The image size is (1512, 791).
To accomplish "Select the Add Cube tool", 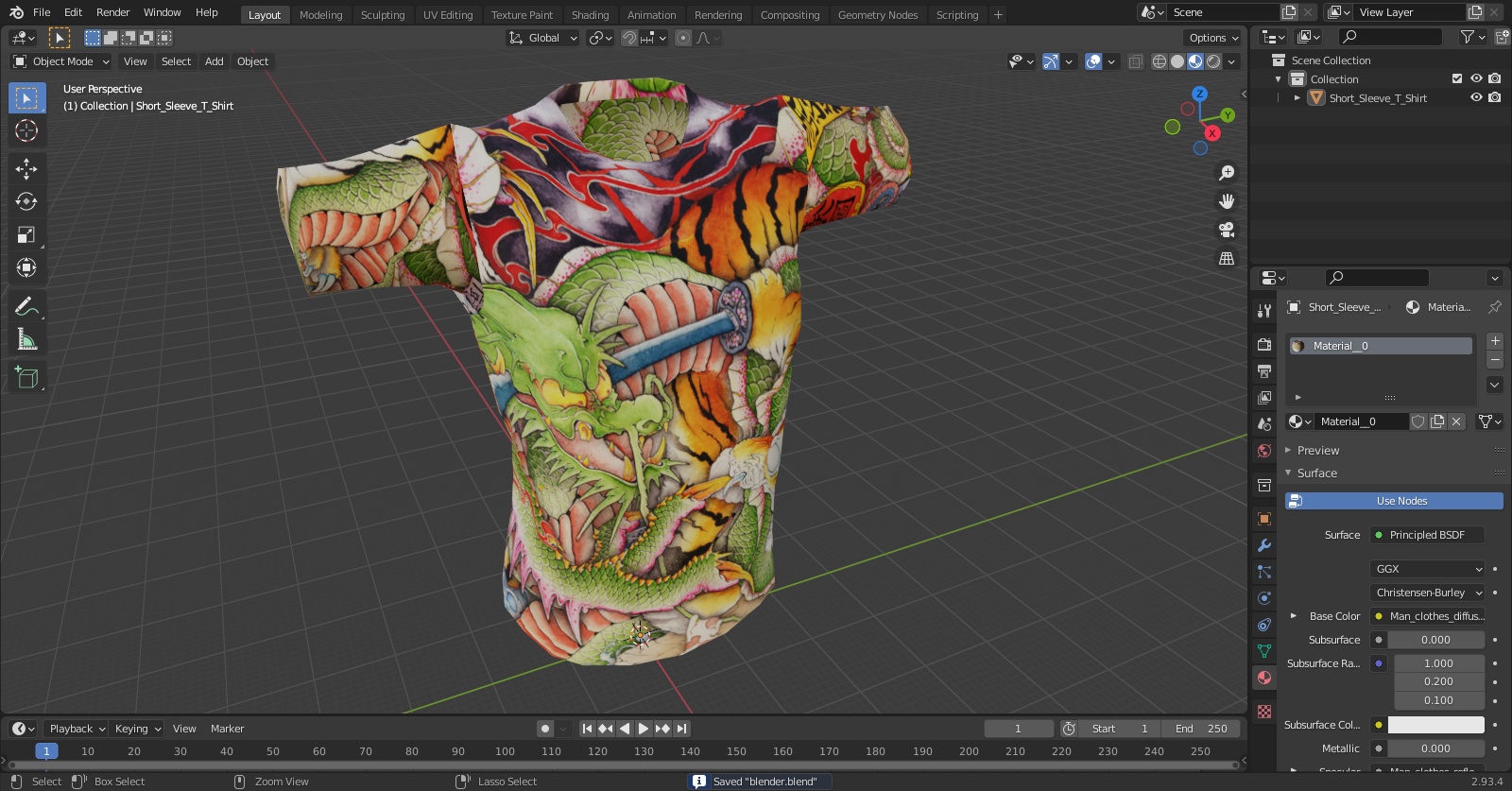I will coord(26,378).
